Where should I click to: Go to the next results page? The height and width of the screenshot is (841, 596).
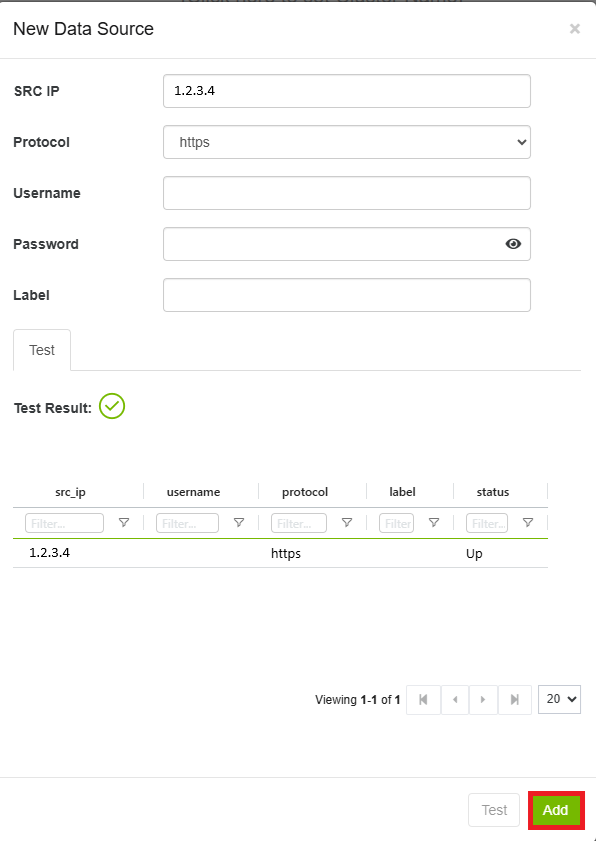point(483,699)
